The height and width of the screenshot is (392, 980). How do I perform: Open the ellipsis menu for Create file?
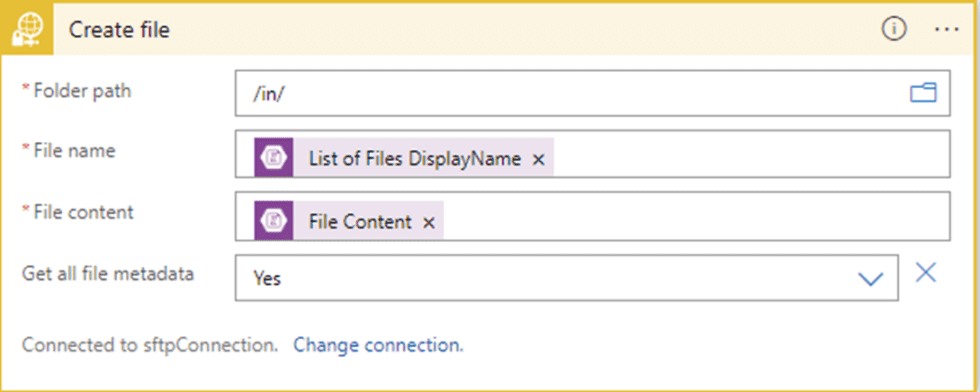pos(946,29)
